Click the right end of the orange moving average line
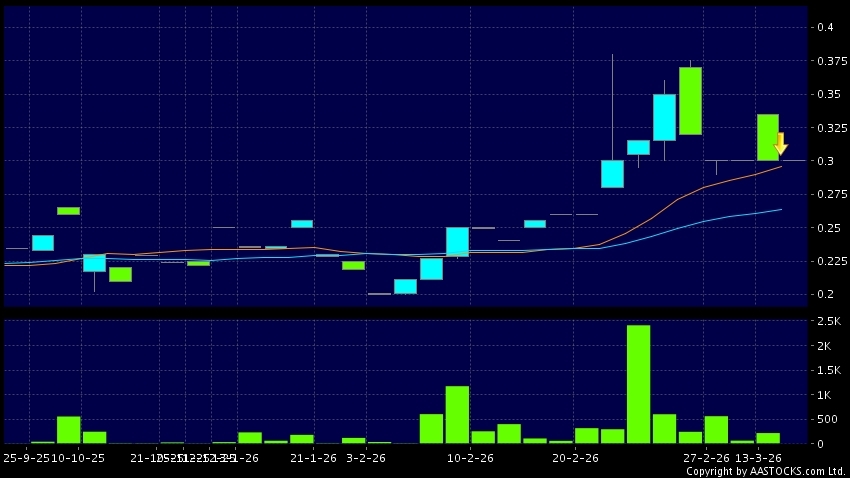 (781, 166)
